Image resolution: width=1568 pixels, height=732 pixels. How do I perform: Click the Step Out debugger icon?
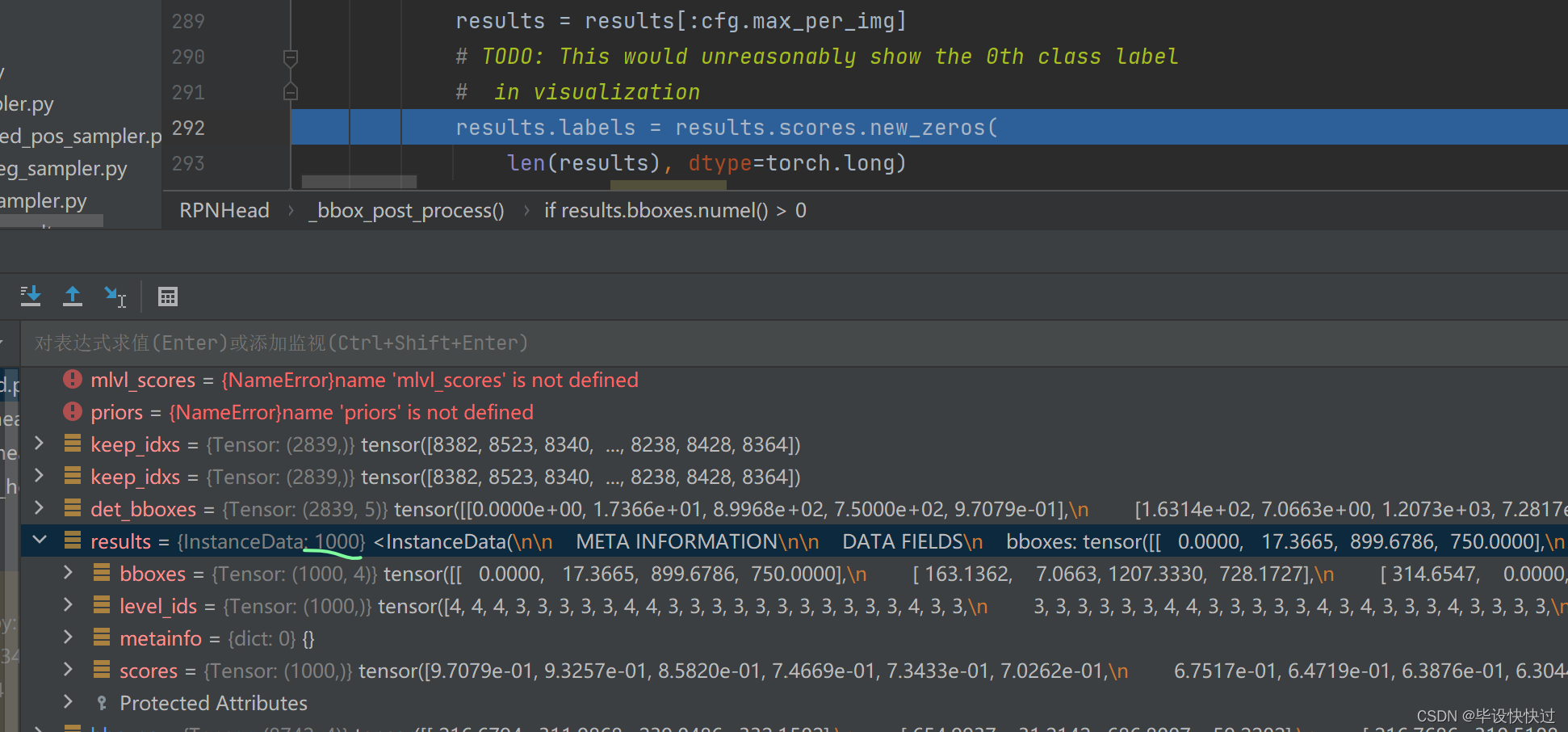73,296
